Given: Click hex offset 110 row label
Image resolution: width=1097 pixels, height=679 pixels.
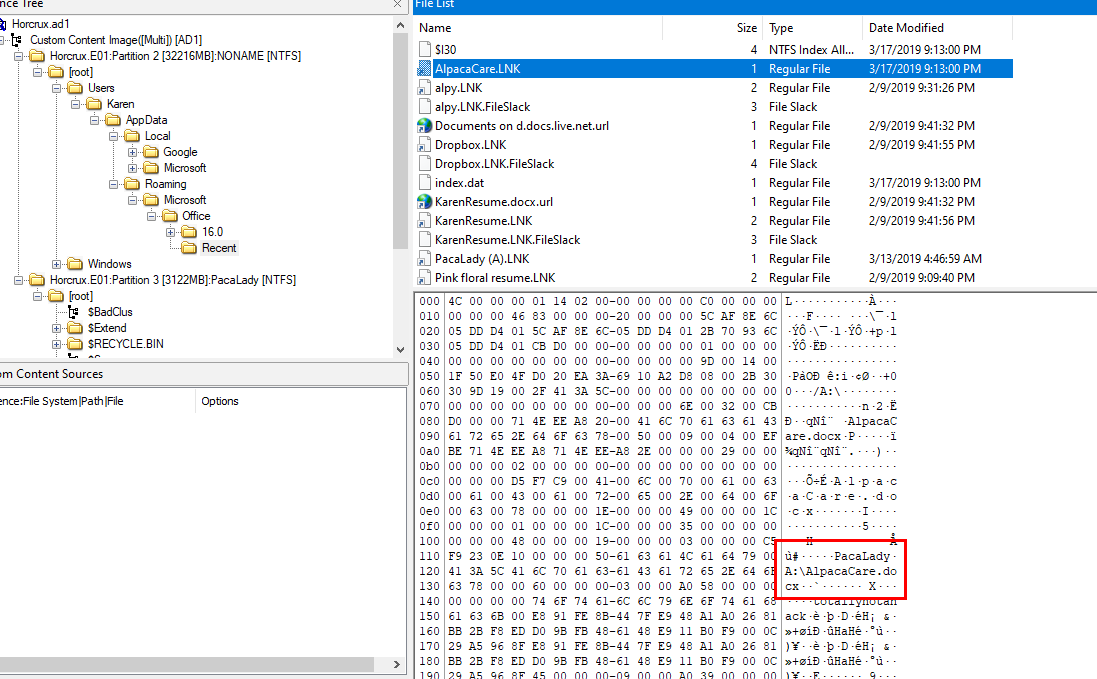Looking at the screenshot, I should (x=430, y=557).
